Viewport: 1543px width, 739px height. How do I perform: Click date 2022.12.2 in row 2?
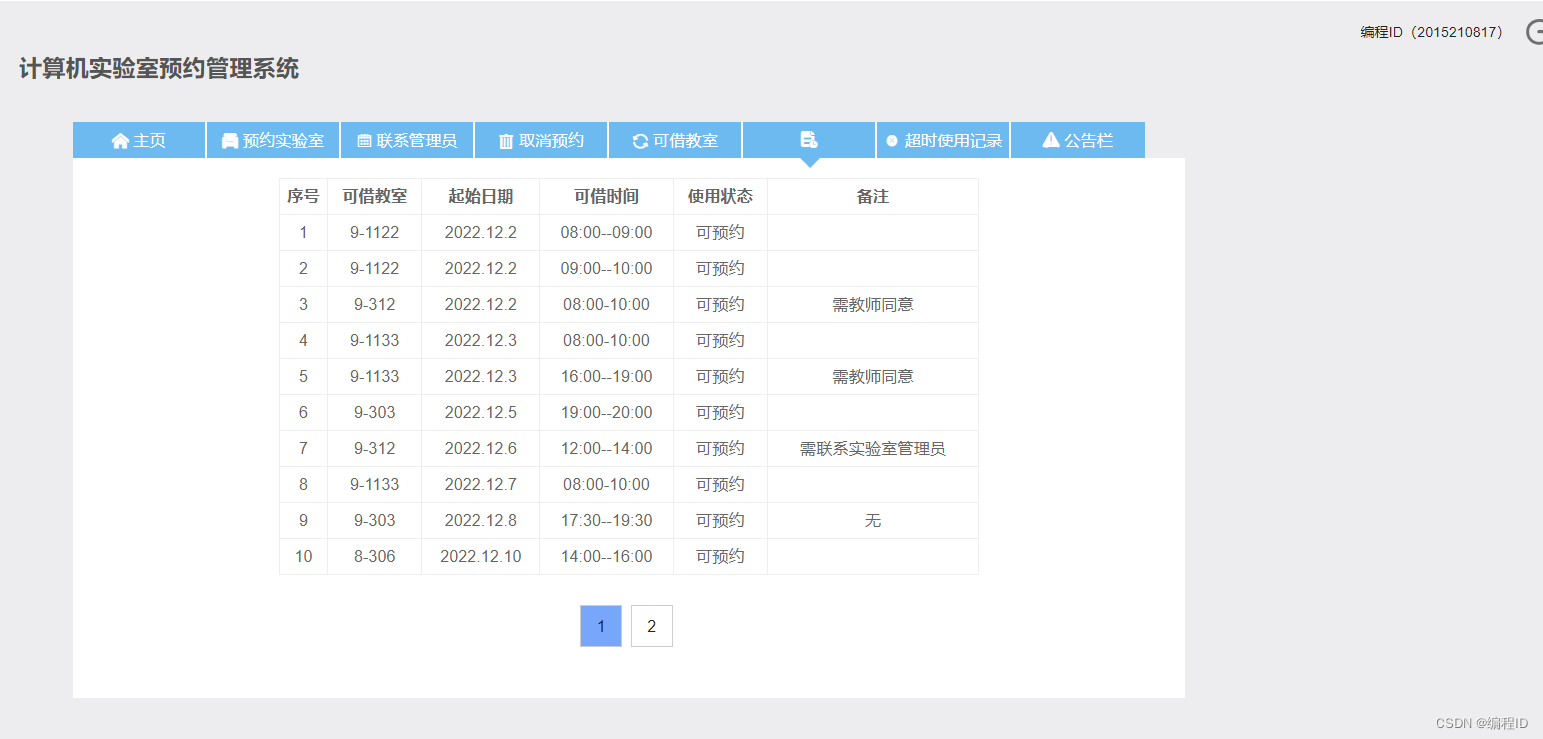pos(481,269)
